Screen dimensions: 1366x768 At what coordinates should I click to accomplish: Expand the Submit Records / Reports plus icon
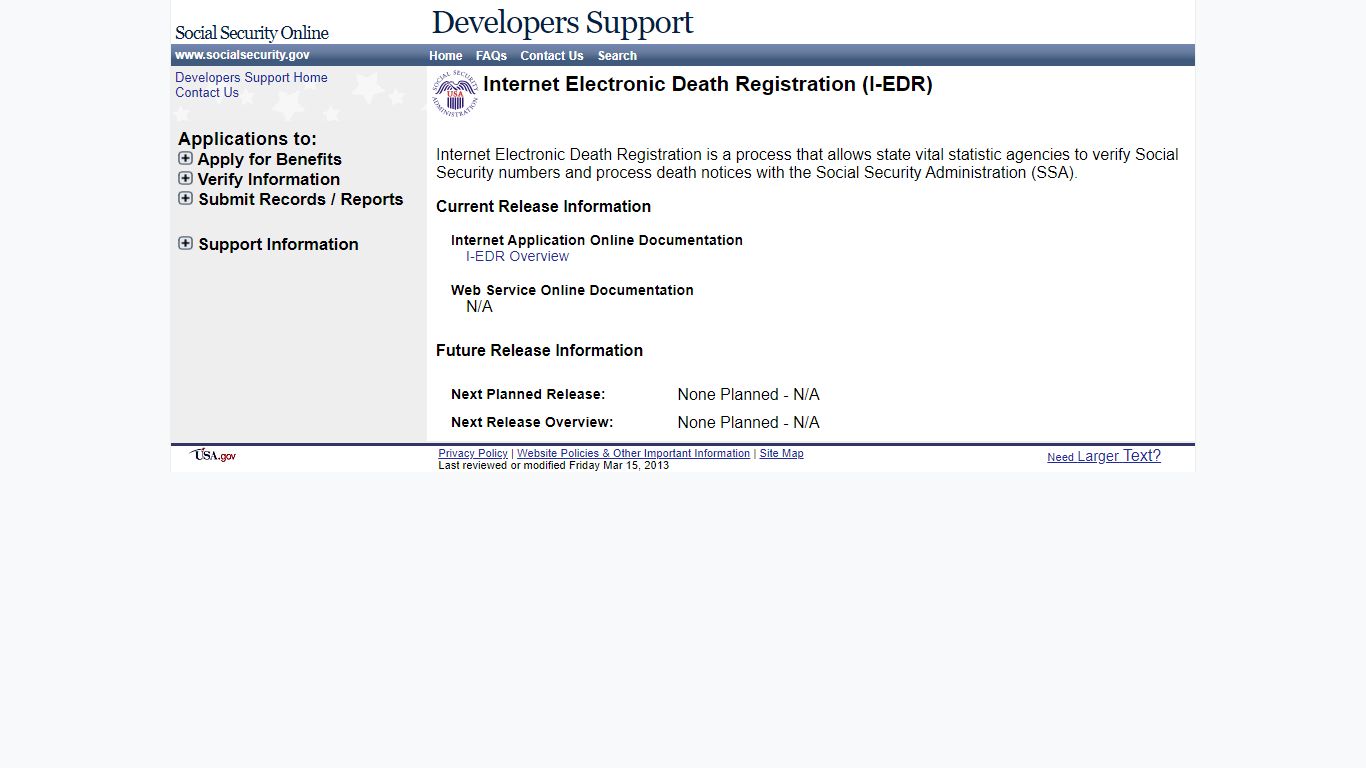[x=185, y=198]
